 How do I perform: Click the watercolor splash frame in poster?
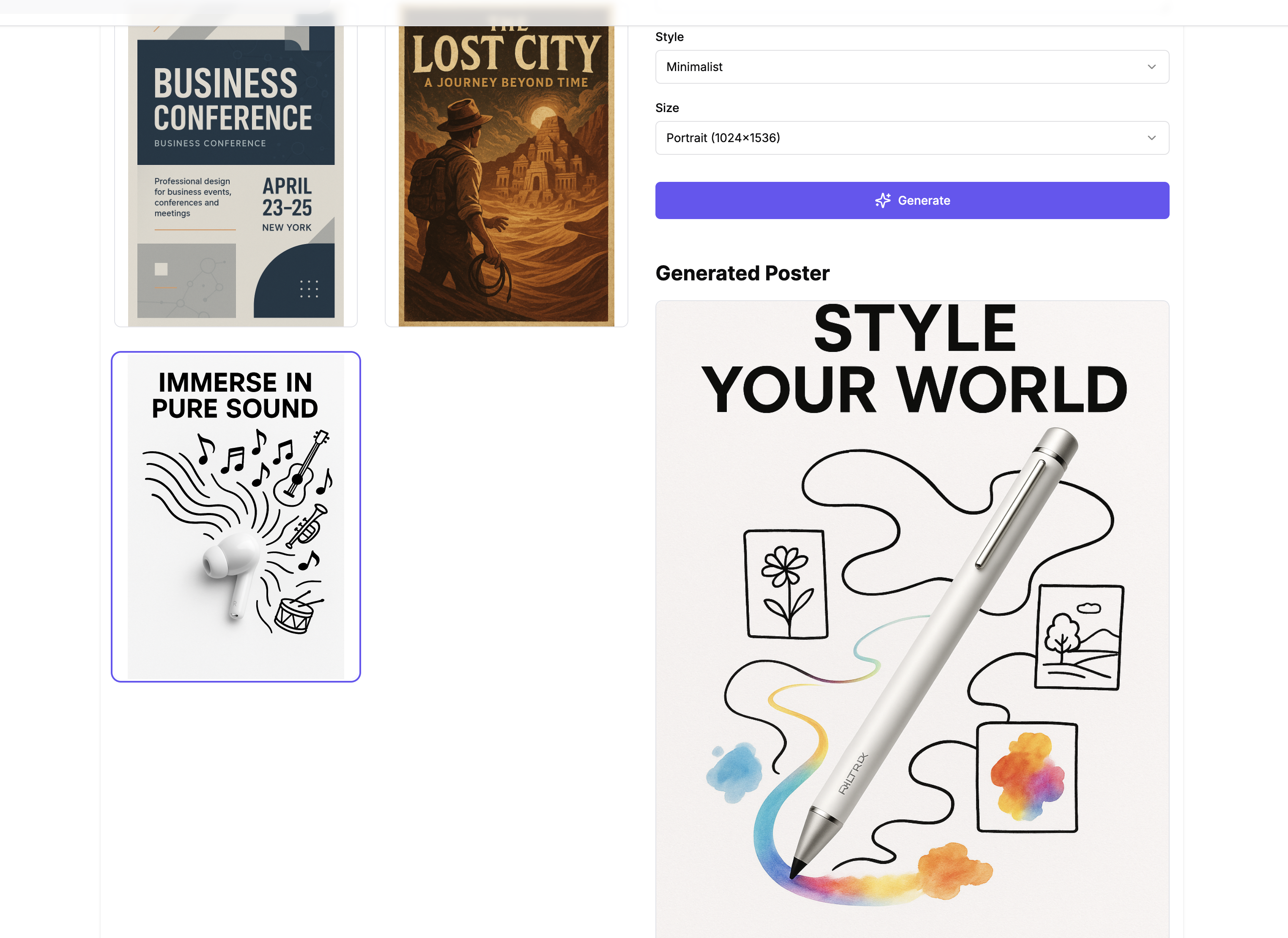1027,777
